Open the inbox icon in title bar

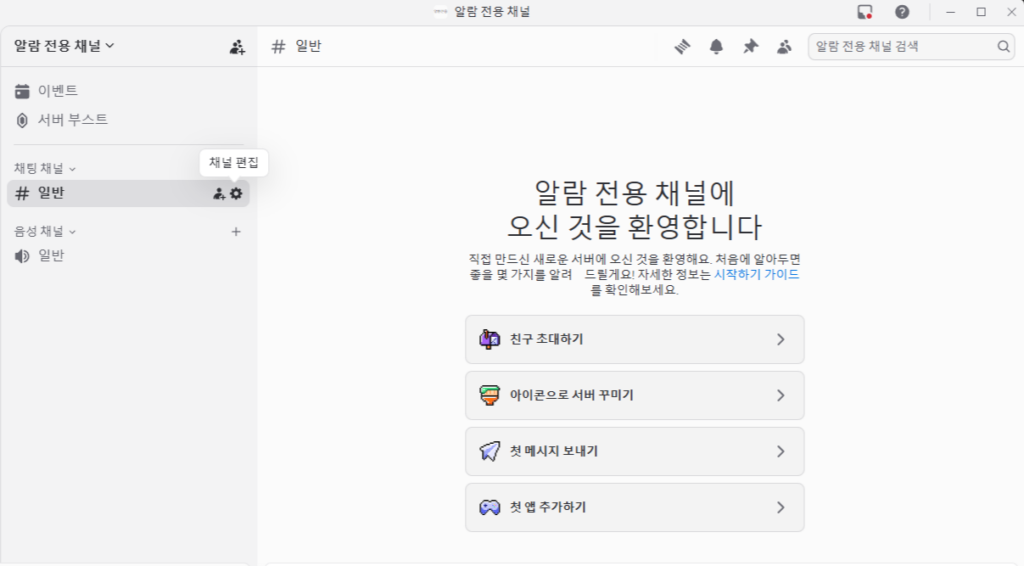865,12
